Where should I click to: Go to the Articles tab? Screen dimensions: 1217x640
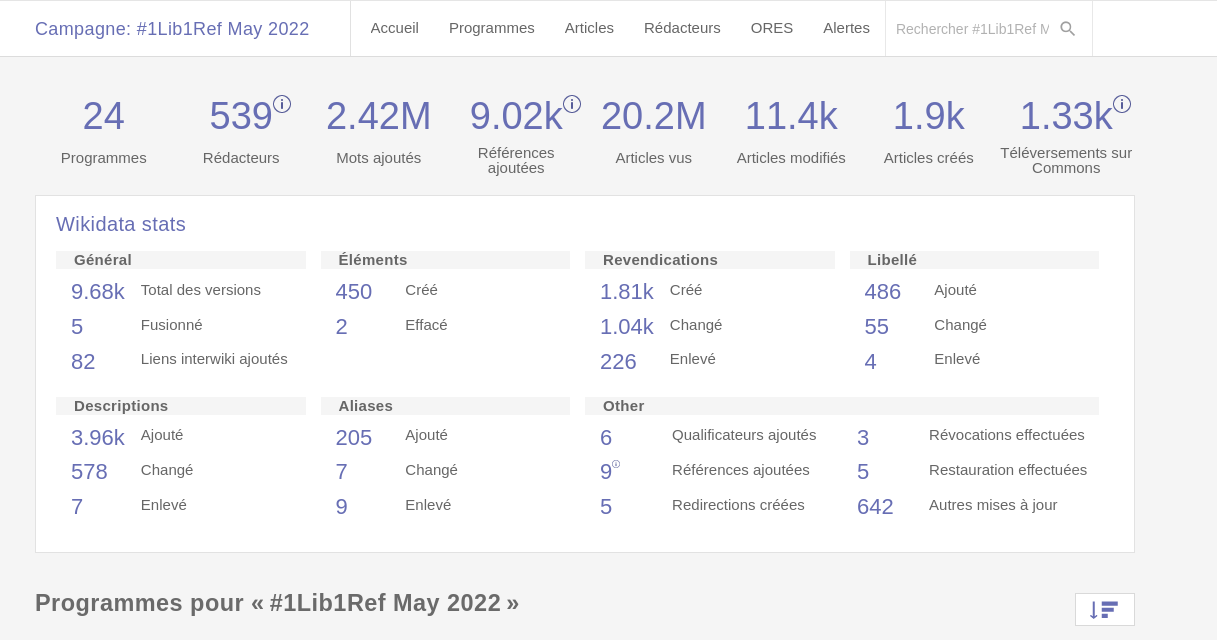[589, 28]
